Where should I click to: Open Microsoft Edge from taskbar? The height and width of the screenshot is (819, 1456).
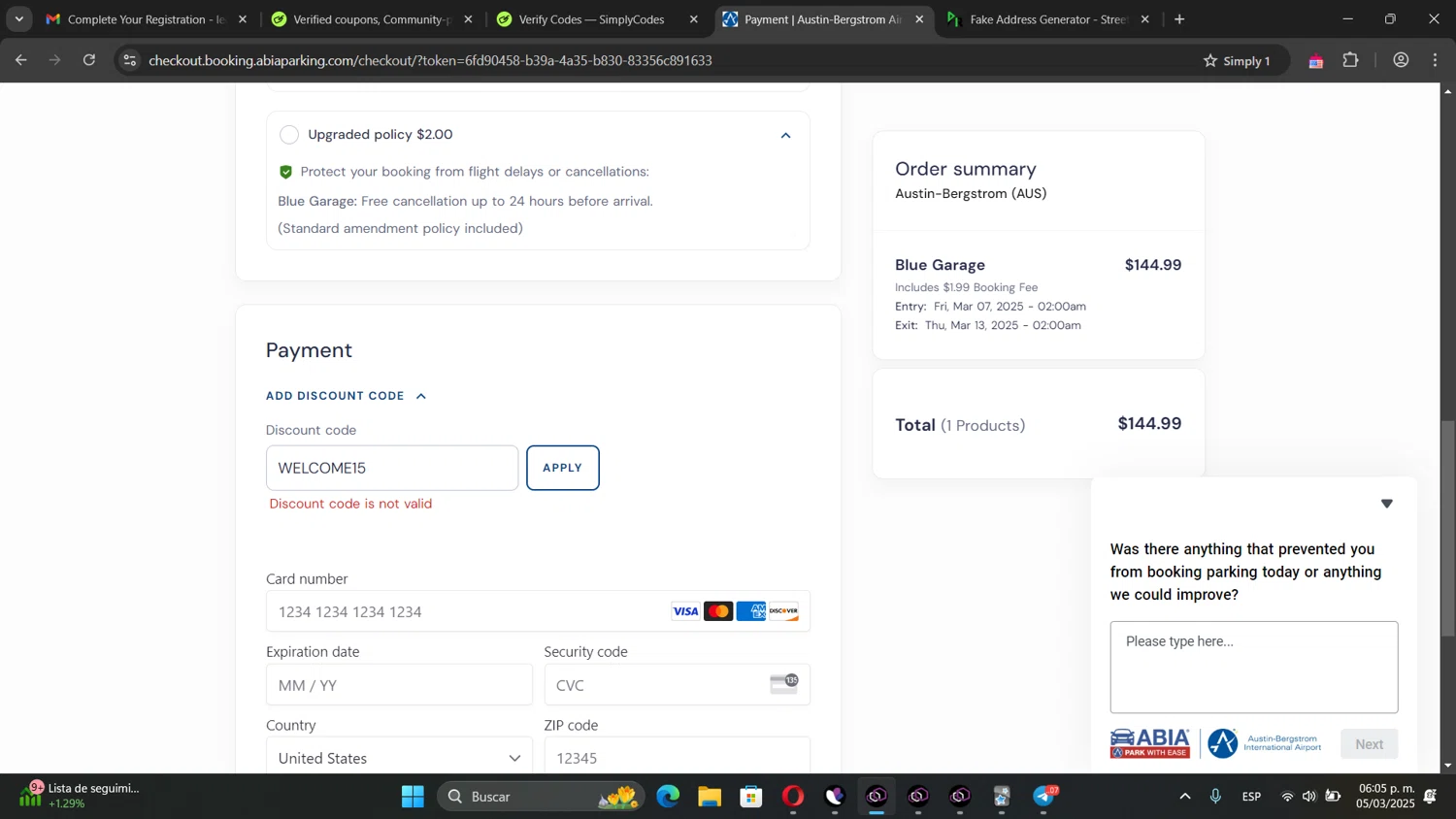pos(668,797)
